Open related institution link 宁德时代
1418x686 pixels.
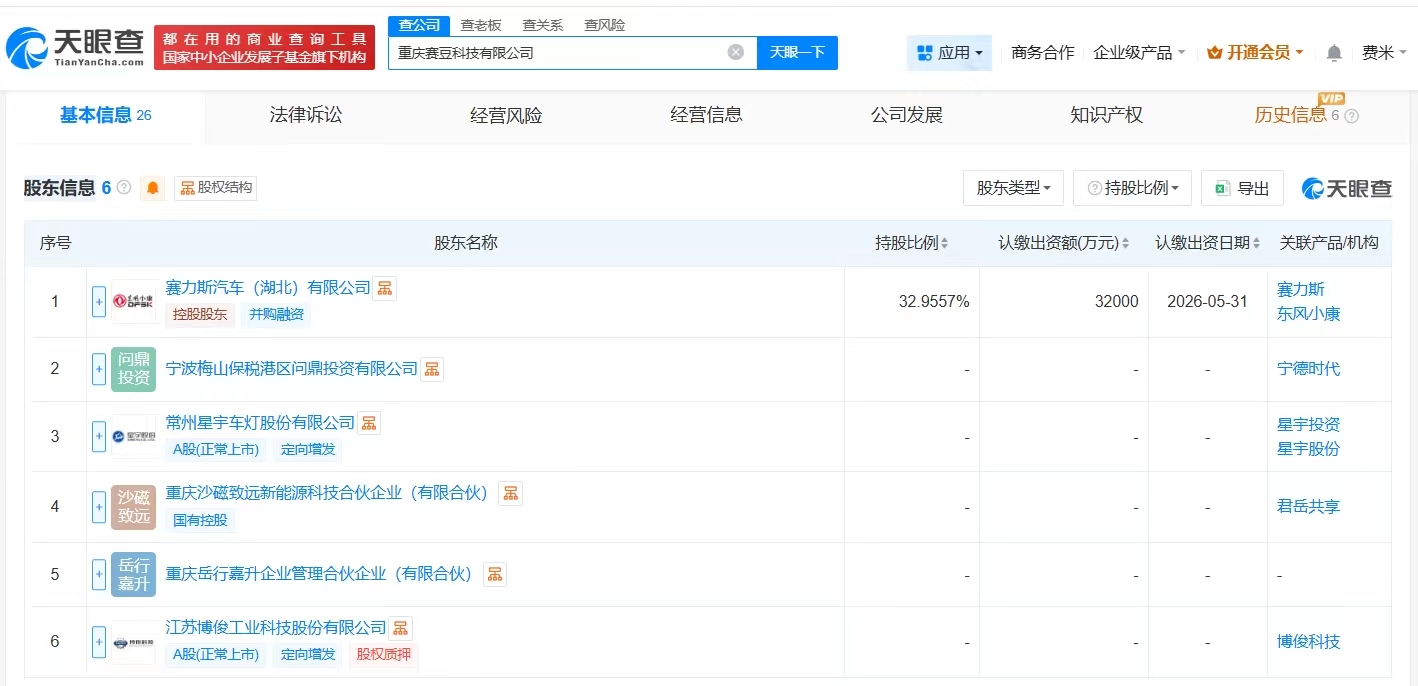click(1308, 369)
